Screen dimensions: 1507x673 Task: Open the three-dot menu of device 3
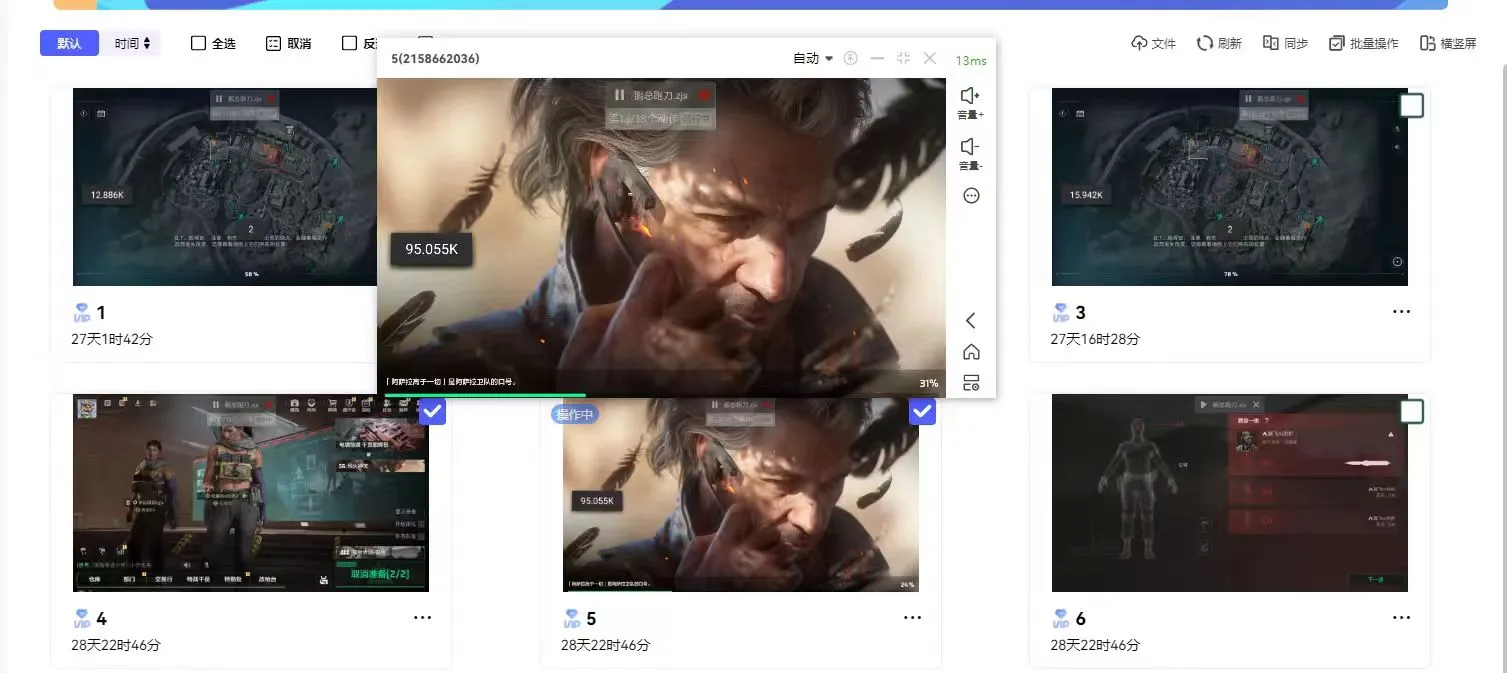1401,312
